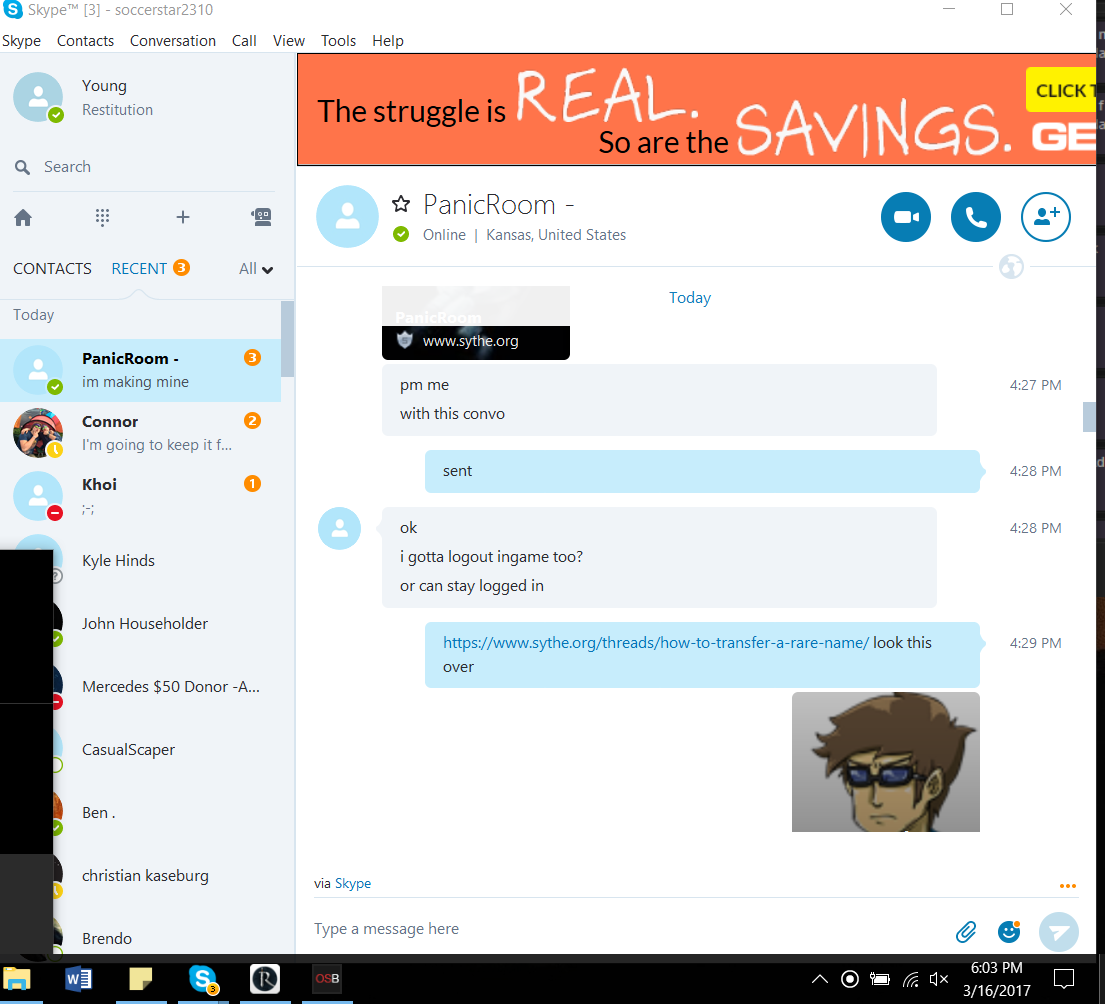
Task: Click the search magnifier icon
Action: click(23, 167)
